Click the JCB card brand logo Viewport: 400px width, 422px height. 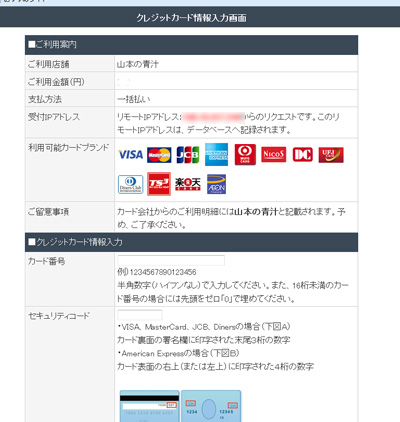(x=188, y=155)
